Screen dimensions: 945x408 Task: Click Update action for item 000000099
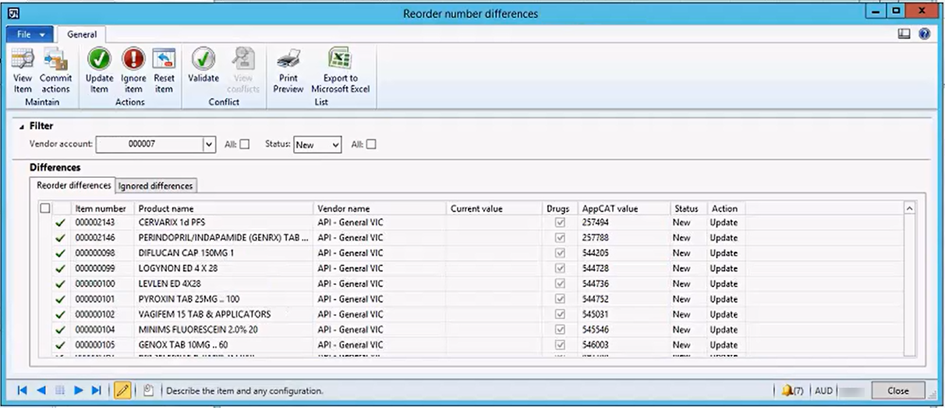tap(724, 268)
